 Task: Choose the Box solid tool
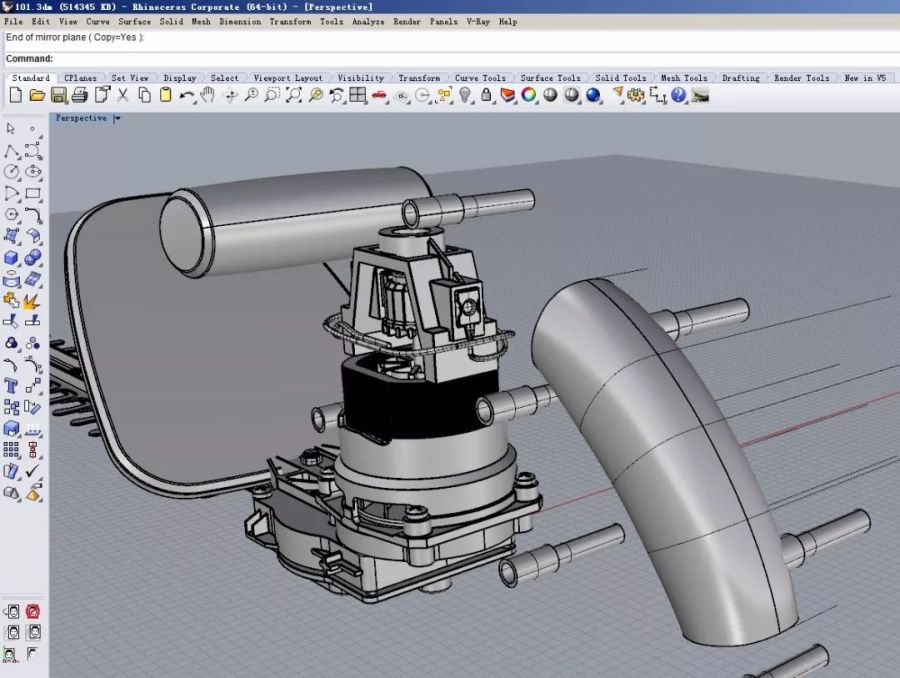tap(12, 258)
